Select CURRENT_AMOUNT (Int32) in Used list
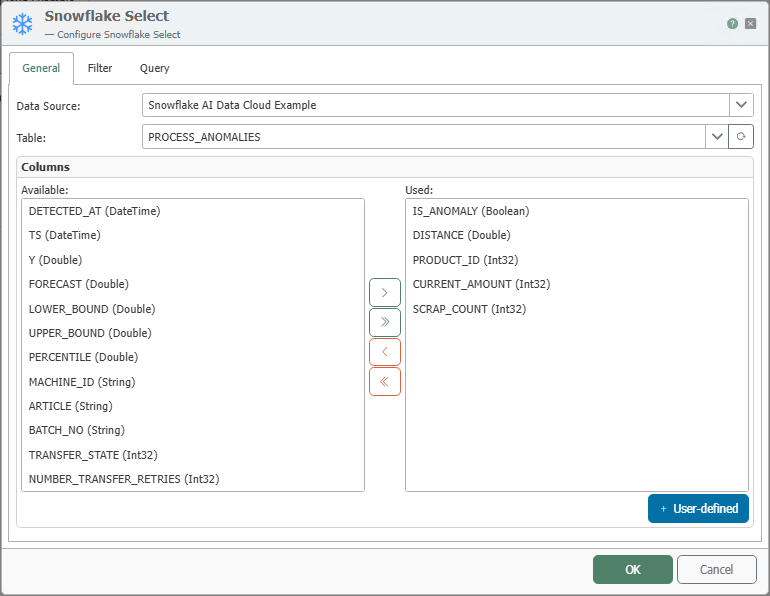The height and width of the screenshot is (596, 770). (x=577, y=284)
